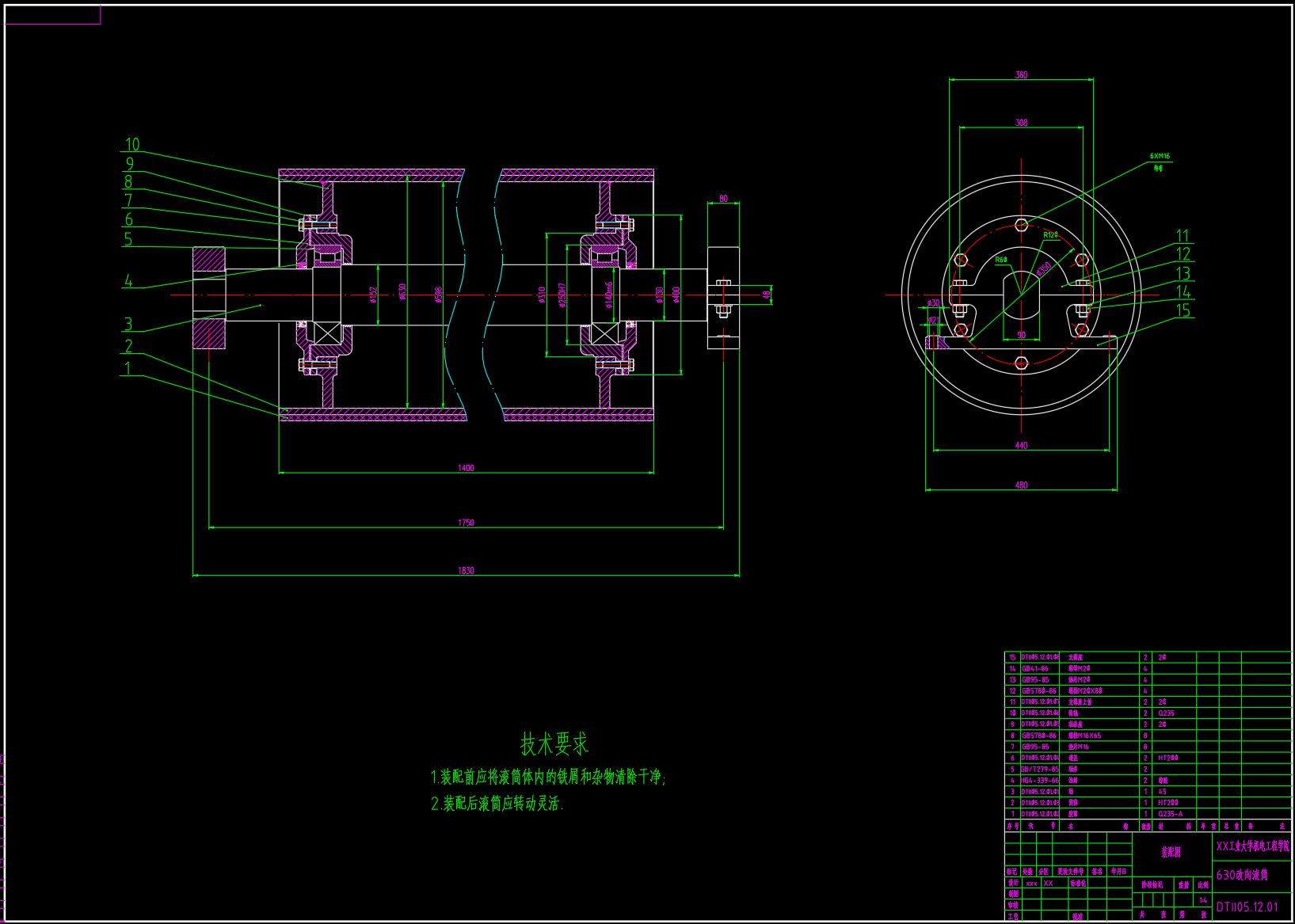Pick the ø400 diameter dimension

[676, 295]
